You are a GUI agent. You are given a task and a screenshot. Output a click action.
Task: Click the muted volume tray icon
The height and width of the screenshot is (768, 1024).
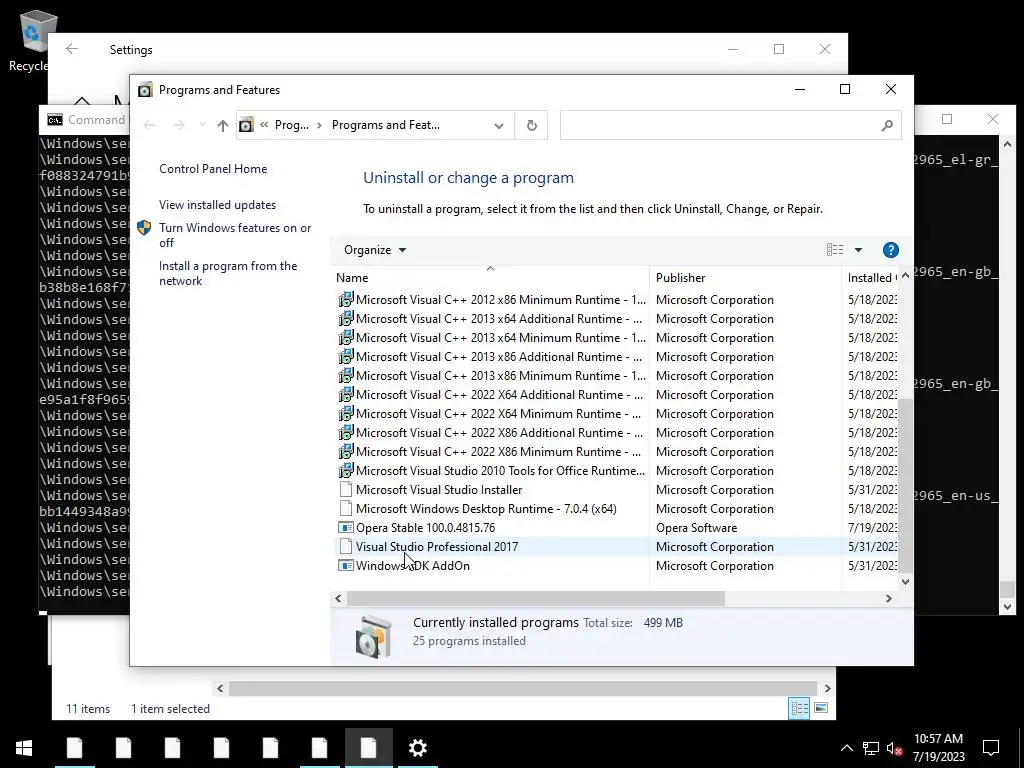pos(894,748)
